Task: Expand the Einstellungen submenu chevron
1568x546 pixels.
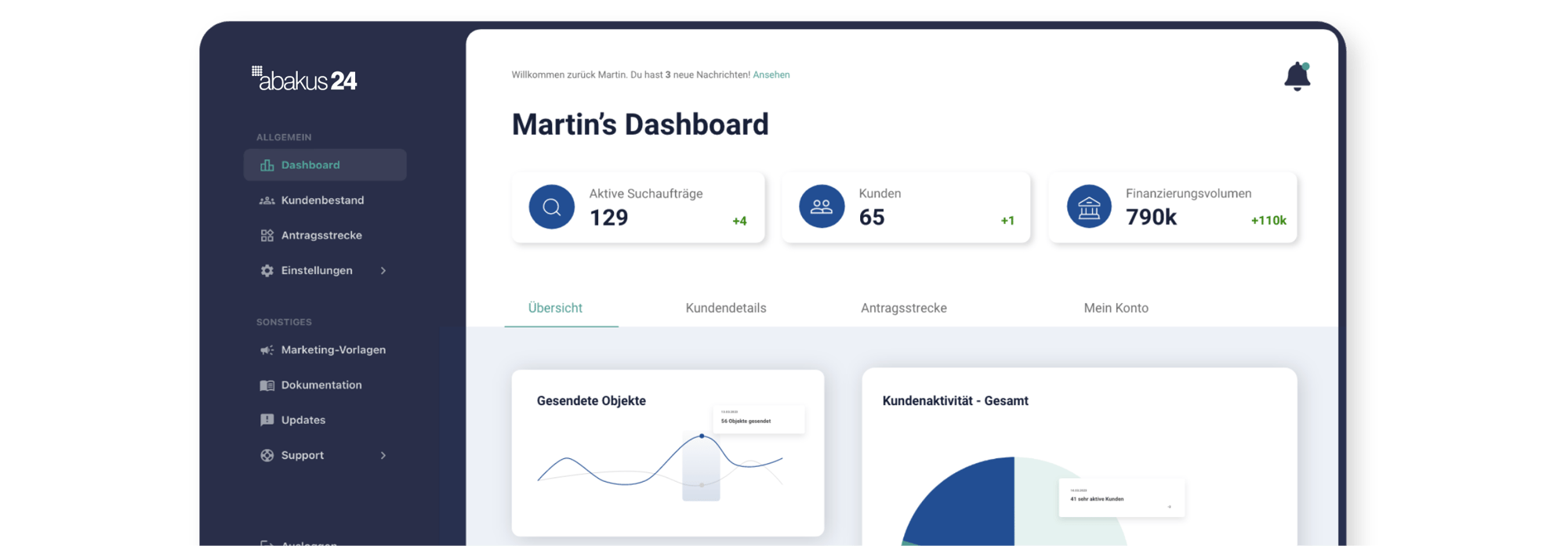Action: click(383, 271)
